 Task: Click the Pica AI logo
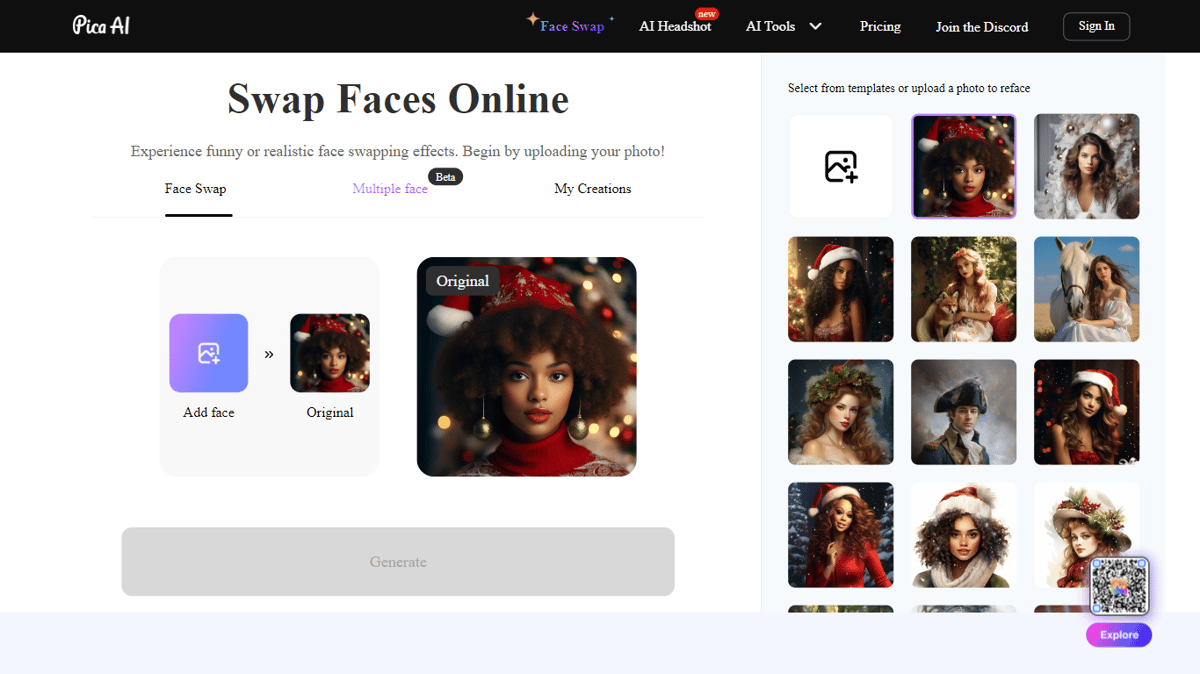101,25
